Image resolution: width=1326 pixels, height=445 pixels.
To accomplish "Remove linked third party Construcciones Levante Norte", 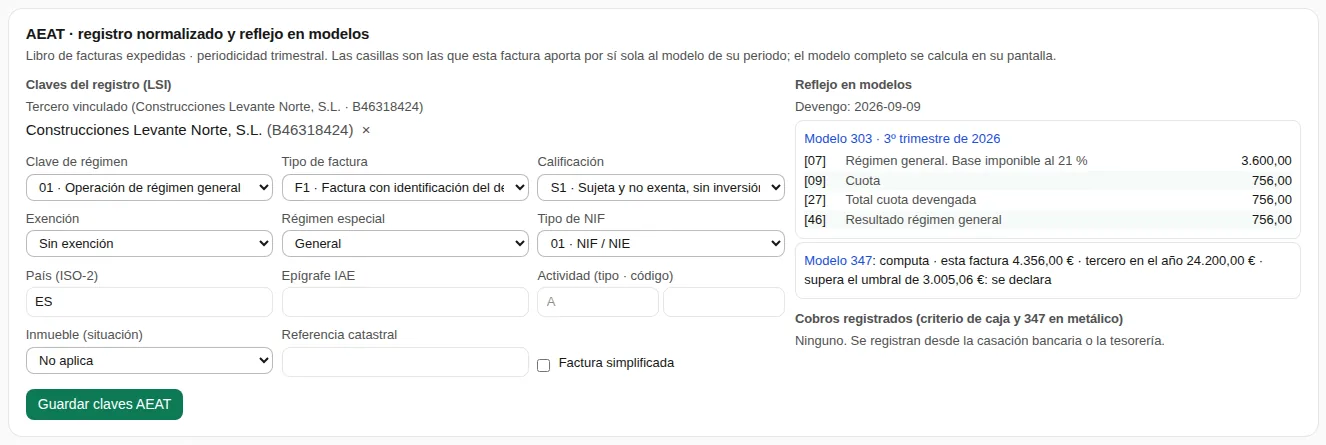I will (x=366, y=130).
